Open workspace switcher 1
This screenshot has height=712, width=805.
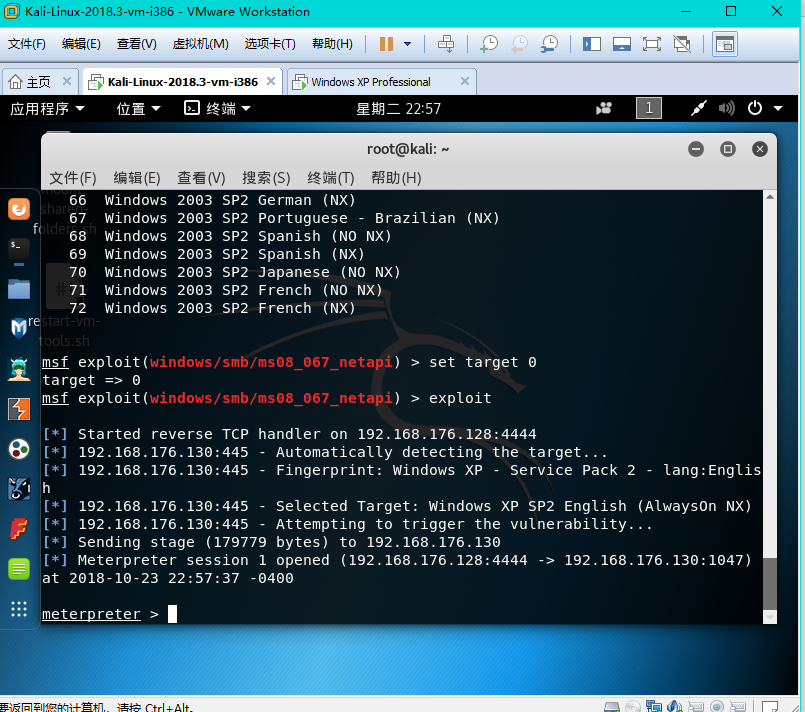pos(648,108)
